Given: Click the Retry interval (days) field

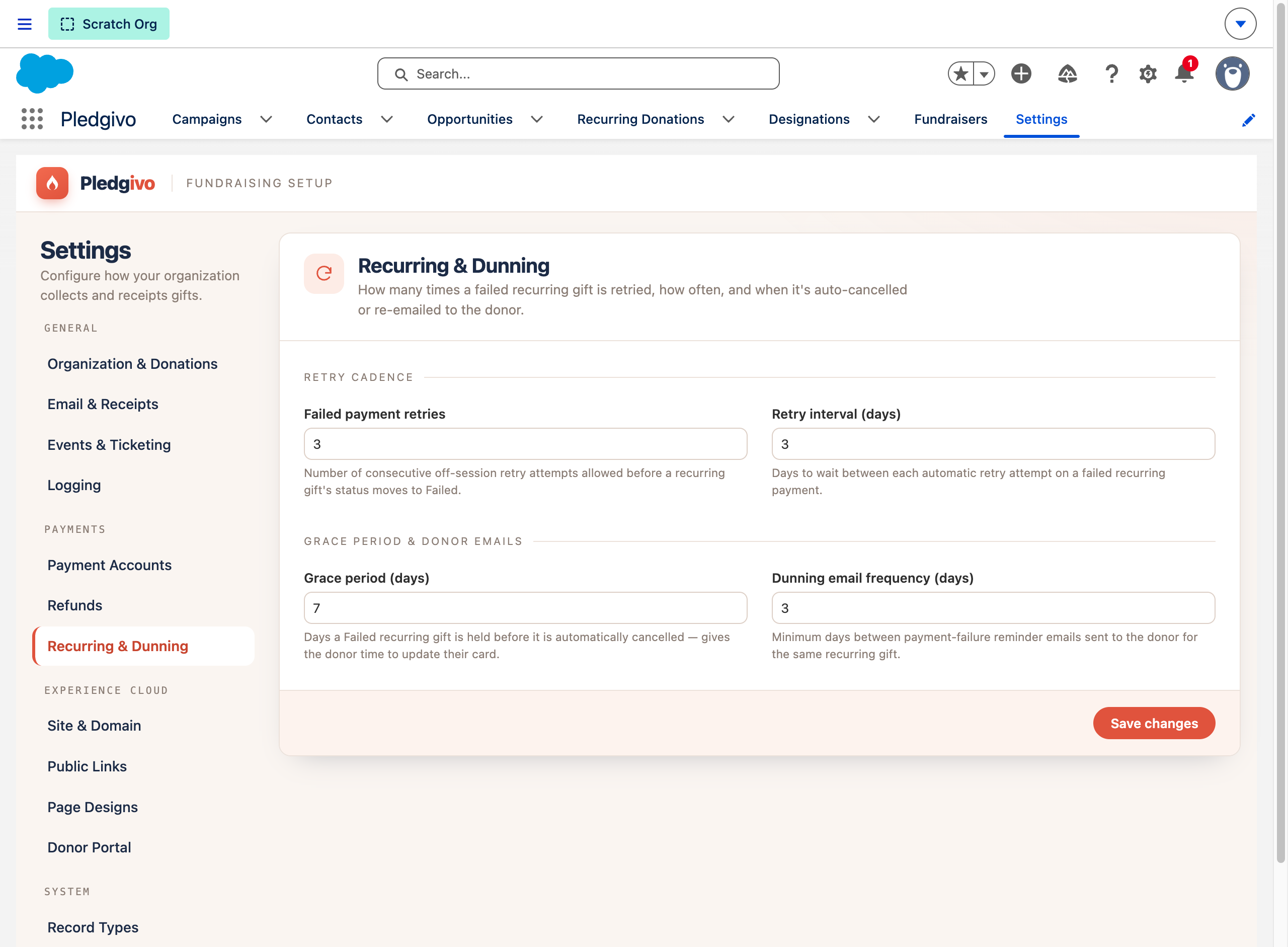Looking at the screenshot, I should (x=993, y=444).
